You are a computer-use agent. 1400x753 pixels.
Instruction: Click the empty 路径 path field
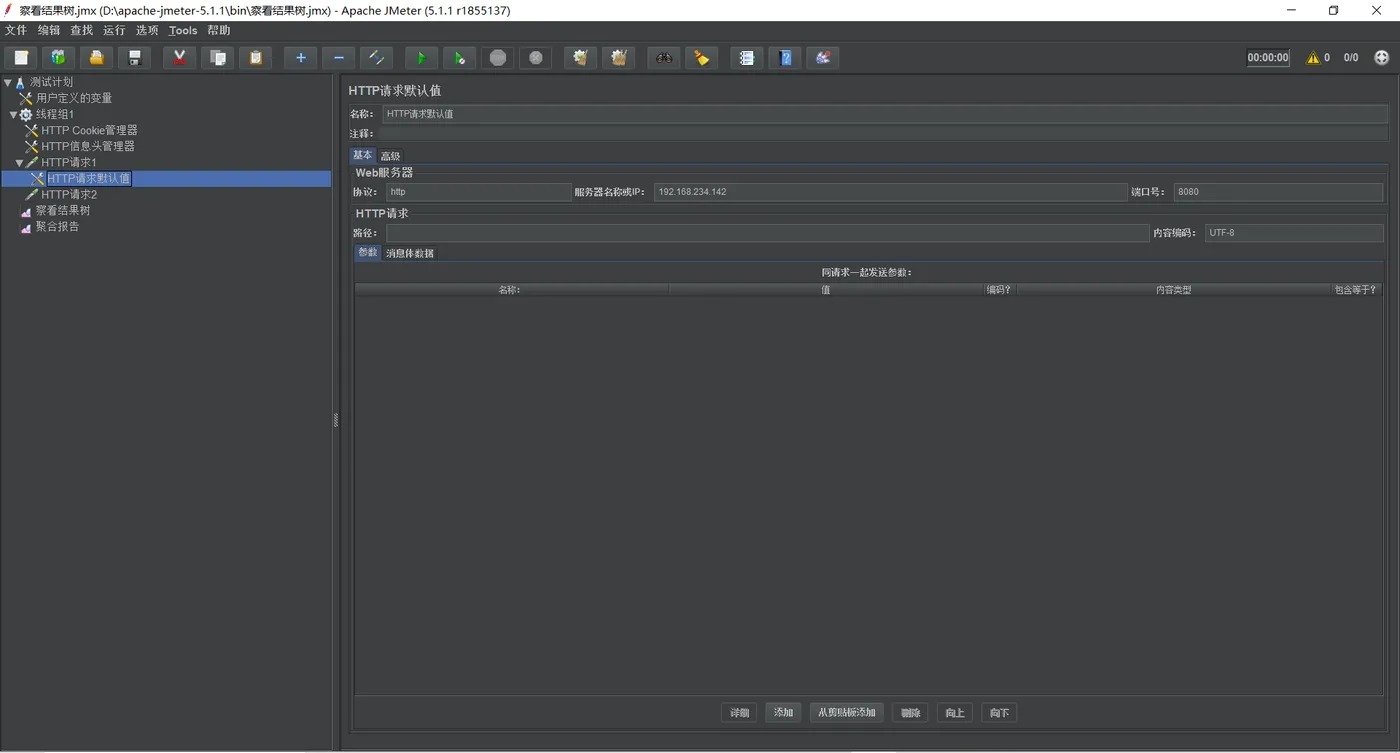(767, 233)
